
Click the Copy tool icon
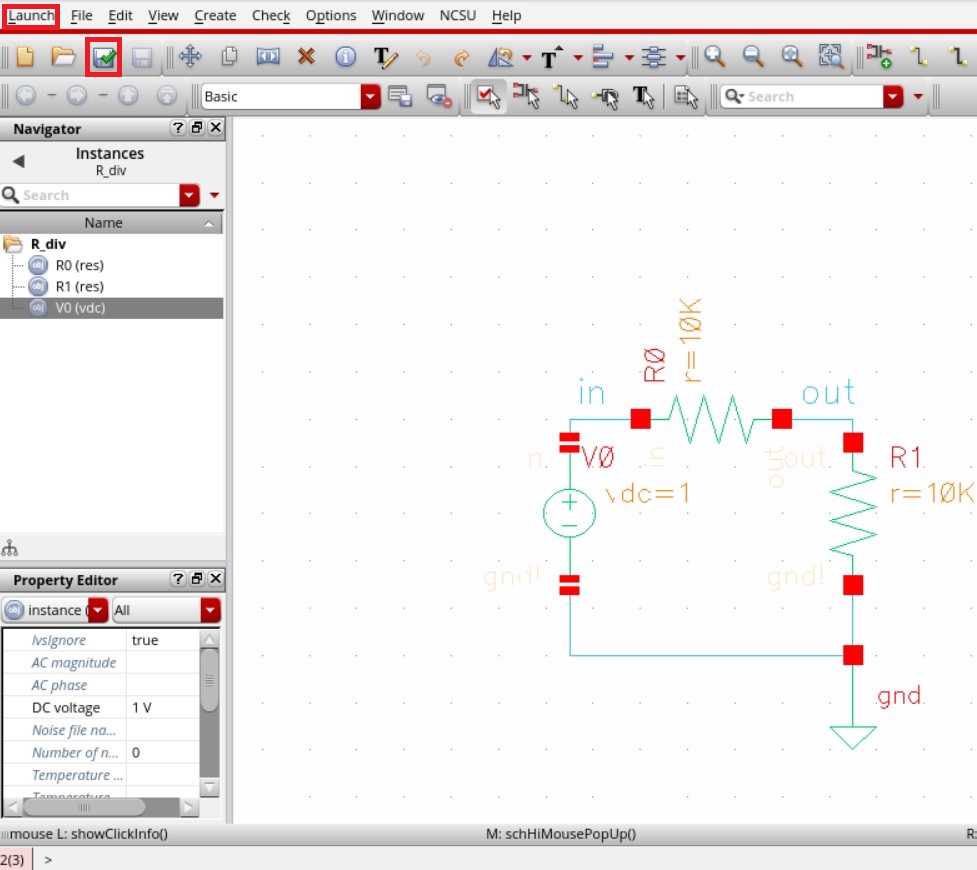coord(229,58)
